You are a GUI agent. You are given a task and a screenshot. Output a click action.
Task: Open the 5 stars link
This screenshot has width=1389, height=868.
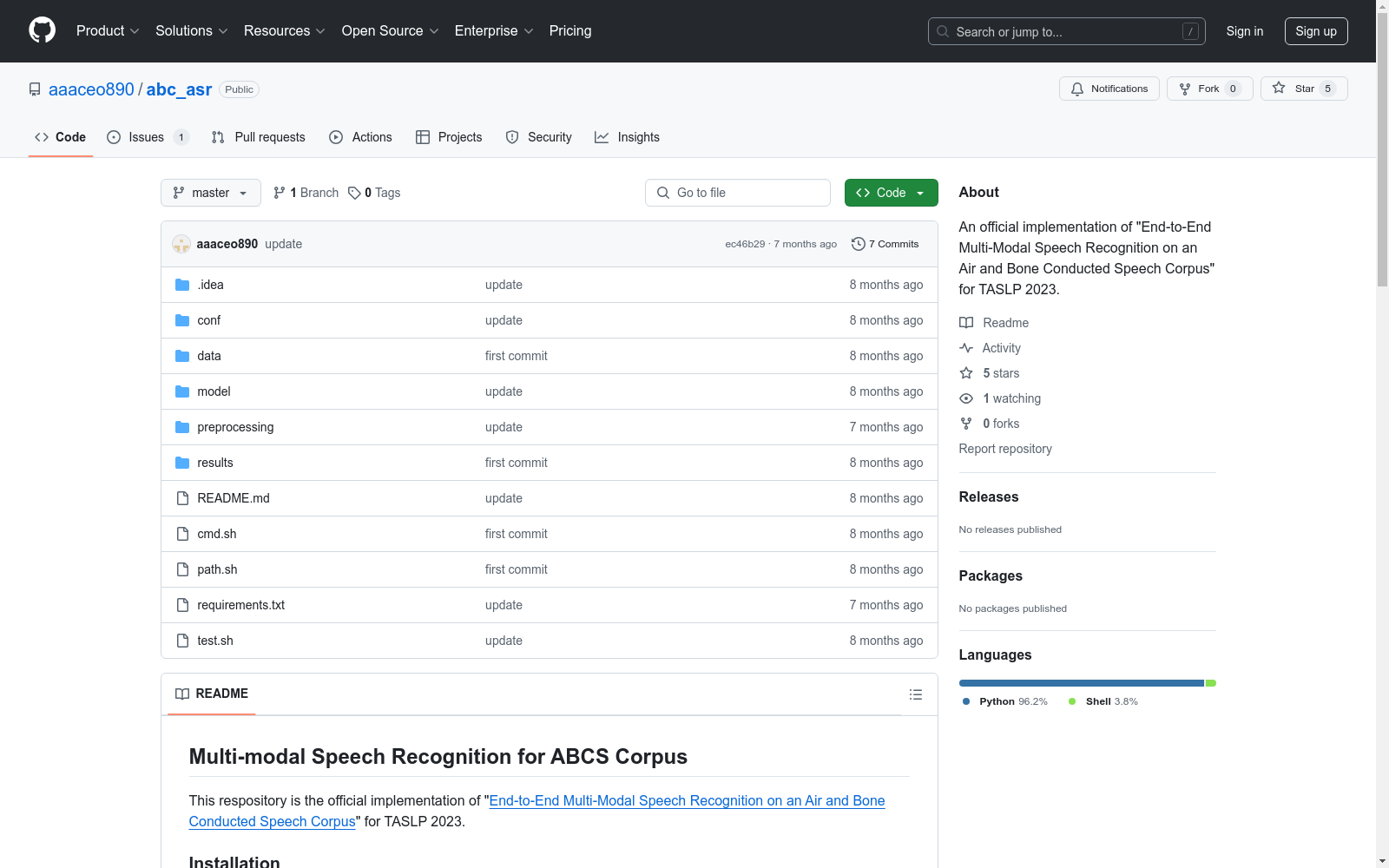coord(1001,373)
